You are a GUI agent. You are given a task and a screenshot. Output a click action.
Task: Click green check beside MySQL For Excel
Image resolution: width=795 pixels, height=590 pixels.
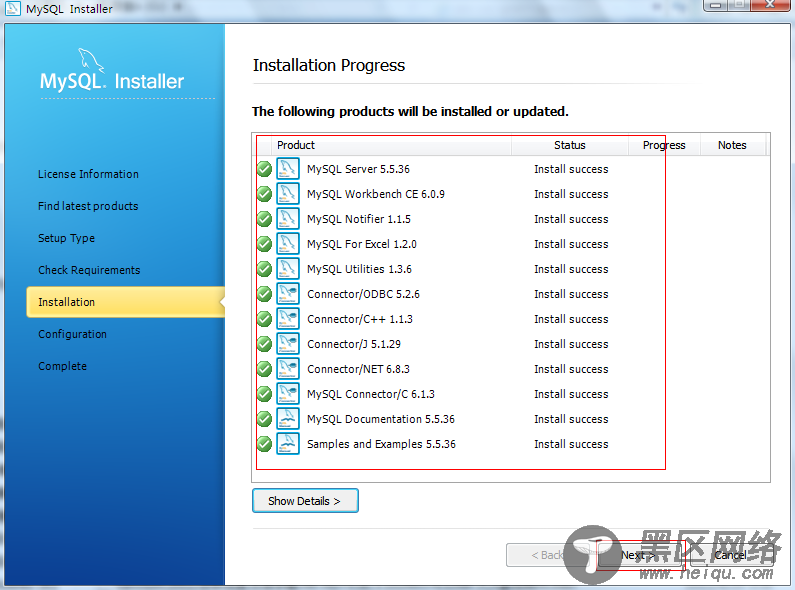pyautogui.click(x=264, y=244)
